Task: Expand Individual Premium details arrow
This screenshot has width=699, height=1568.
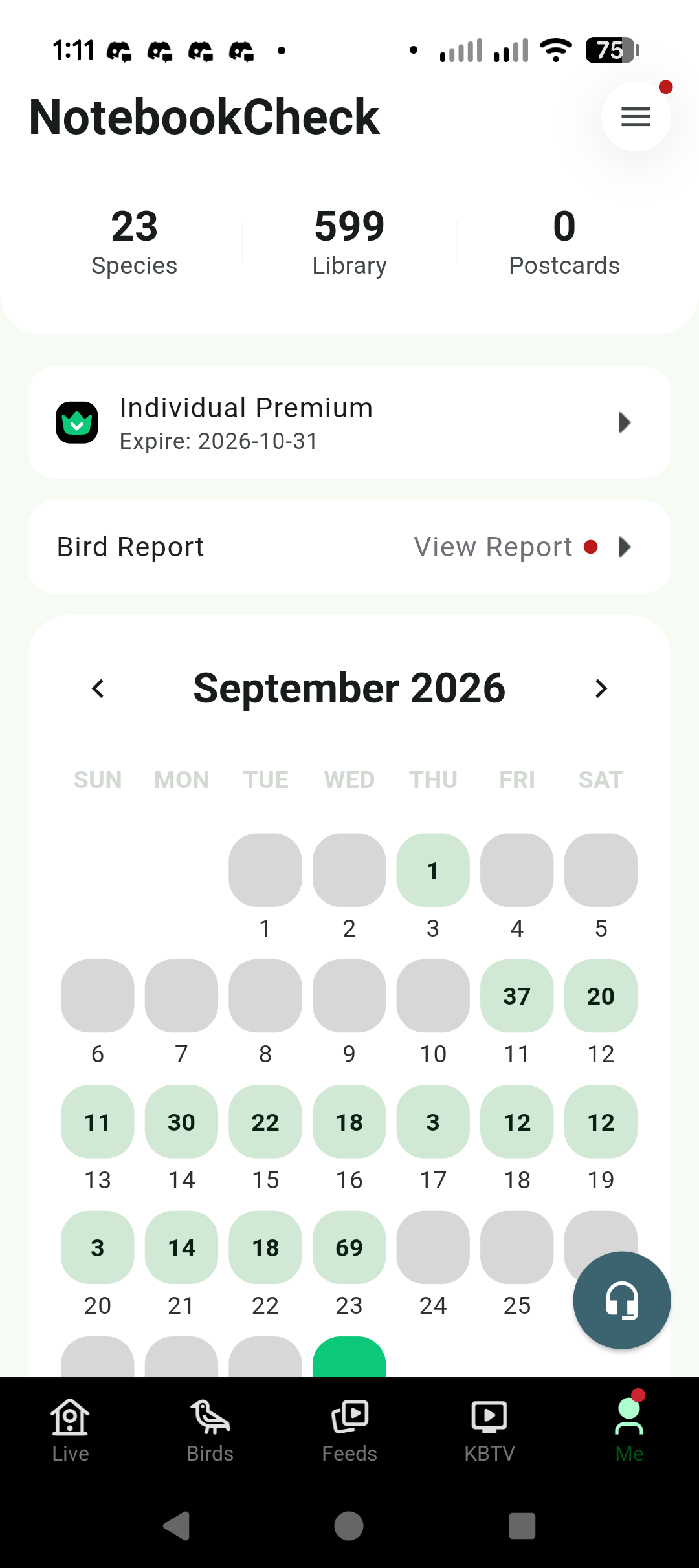Action: coord(625,423)
